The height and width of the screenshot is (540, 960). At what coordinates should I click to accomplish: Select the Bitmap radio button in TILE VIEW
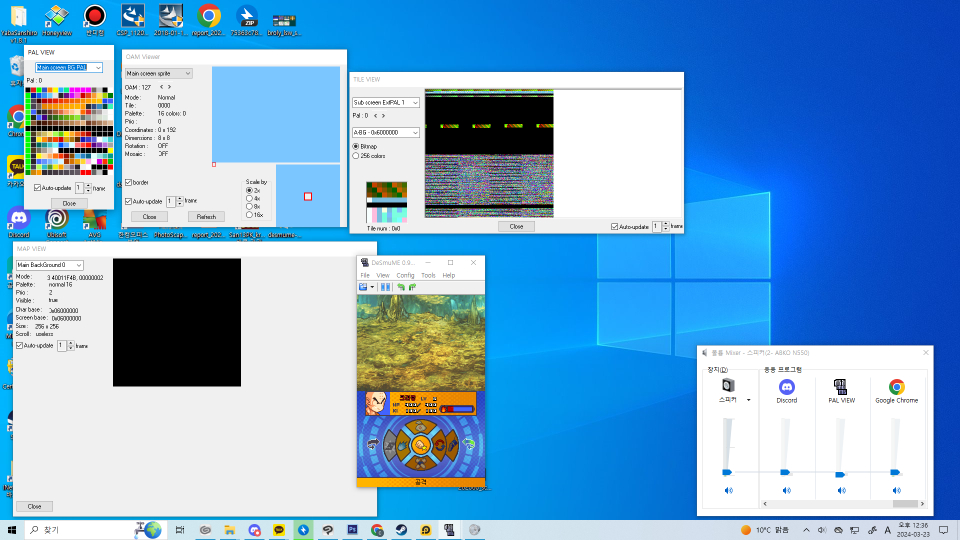(x=356, y=146)
